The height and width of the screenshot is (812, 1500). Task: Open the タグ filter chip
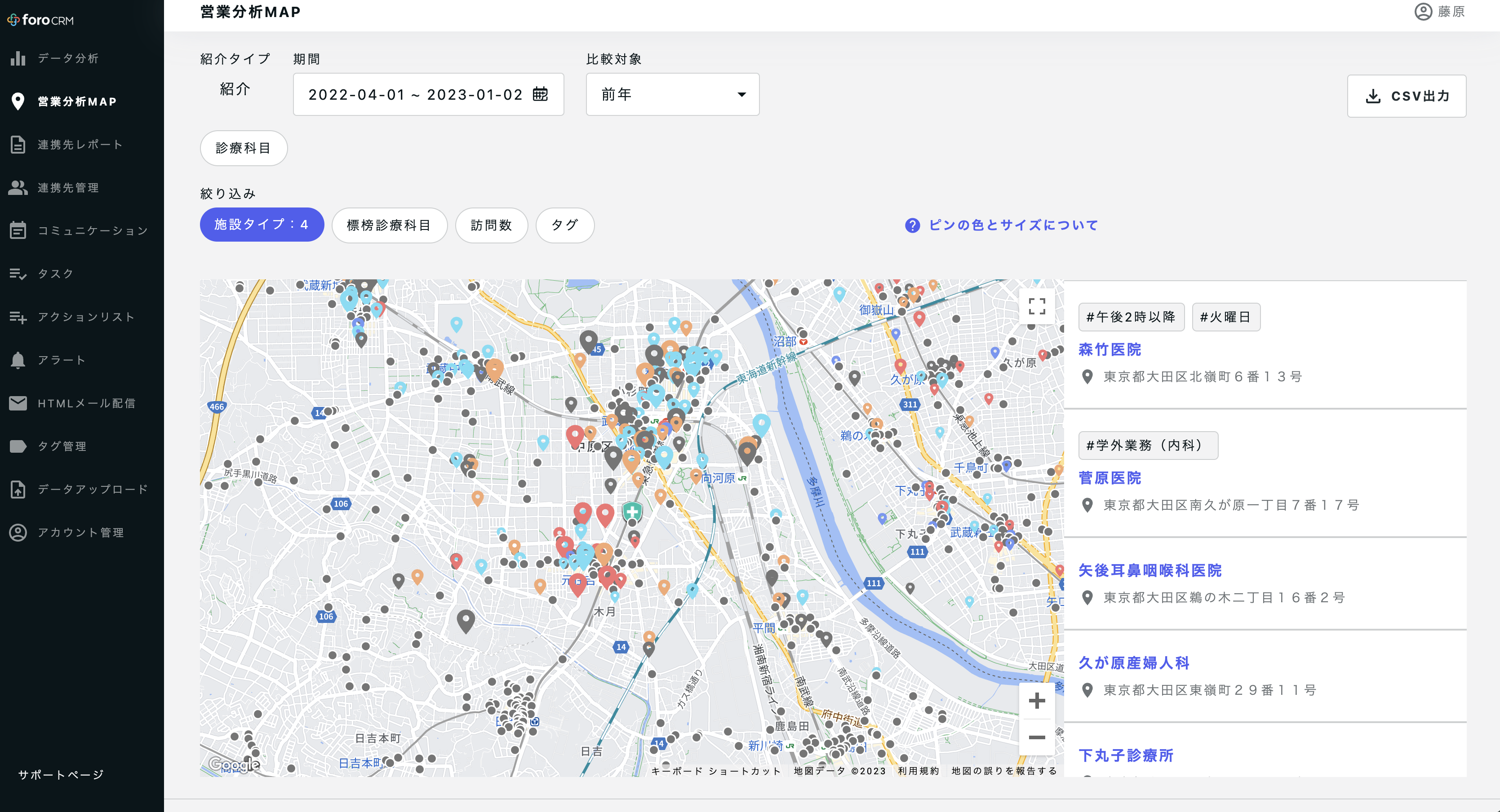565,225
